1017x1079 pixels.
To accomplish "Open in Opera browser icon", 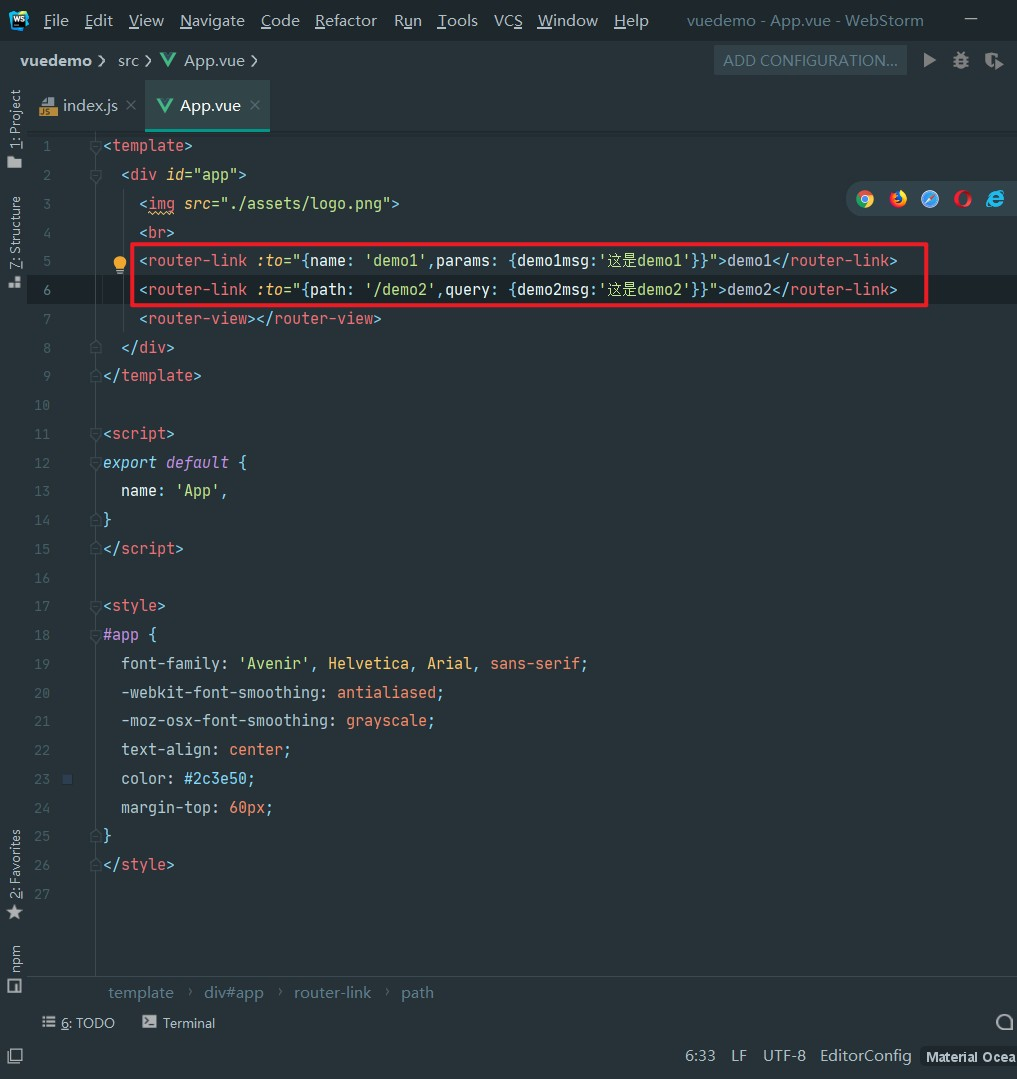I will (x=963, y=200).
